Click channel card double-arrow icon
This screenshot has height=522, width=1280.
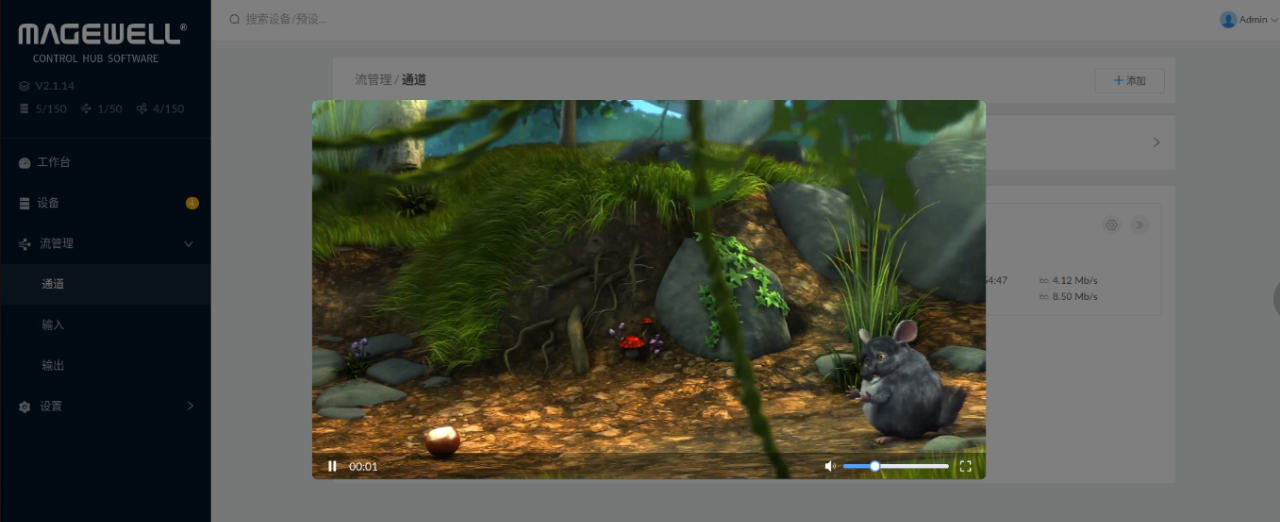point(1140,225)
